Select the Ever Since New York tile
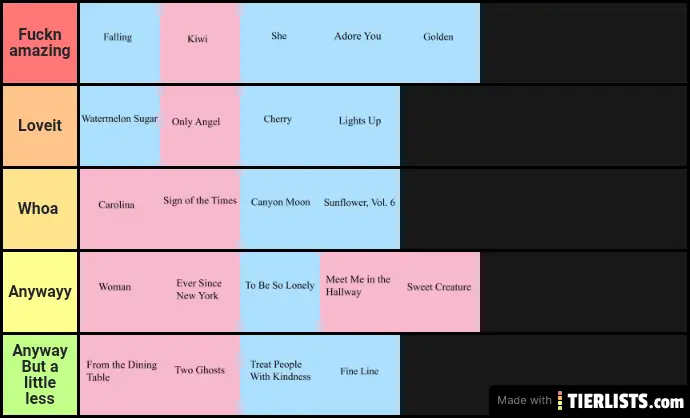 tap(200, 292)
